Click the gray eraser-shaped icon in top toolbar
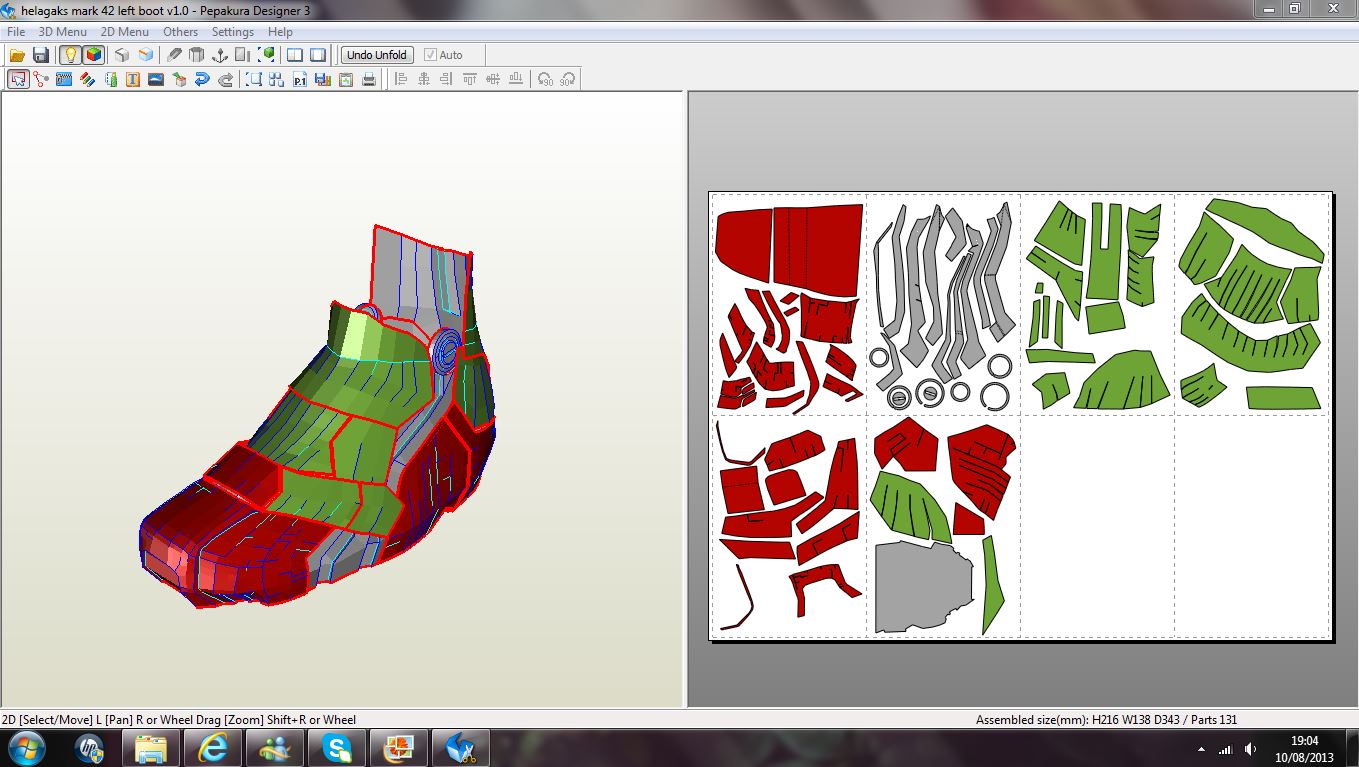Screen dimensions: 1359x767 pyautogui.click(x=174, y=55)
